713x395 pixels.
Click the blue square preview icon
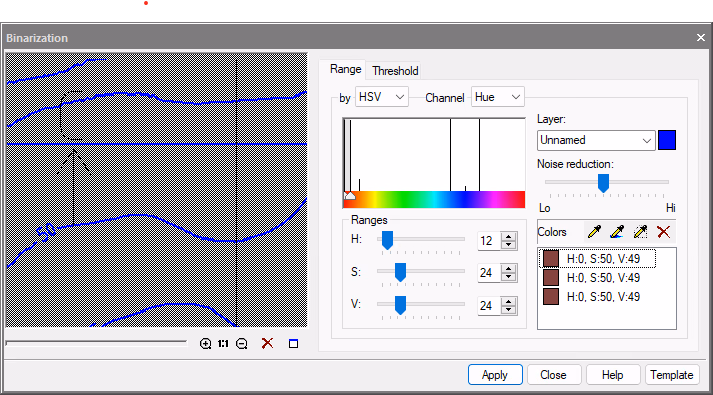pyautogui.click(x=293, y=344)
